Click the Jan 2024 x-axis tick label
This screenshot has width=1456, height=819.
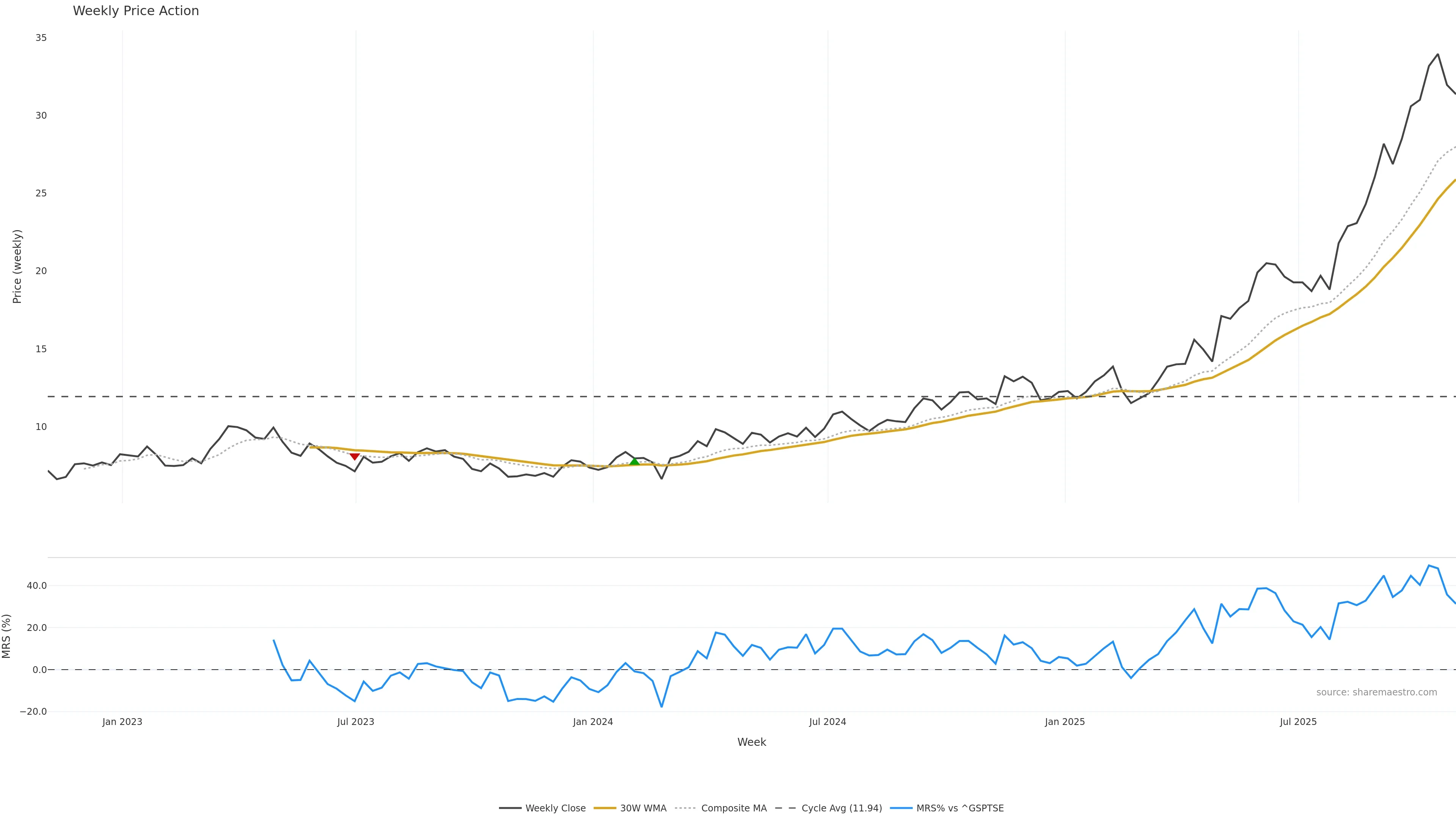[593, 722]
